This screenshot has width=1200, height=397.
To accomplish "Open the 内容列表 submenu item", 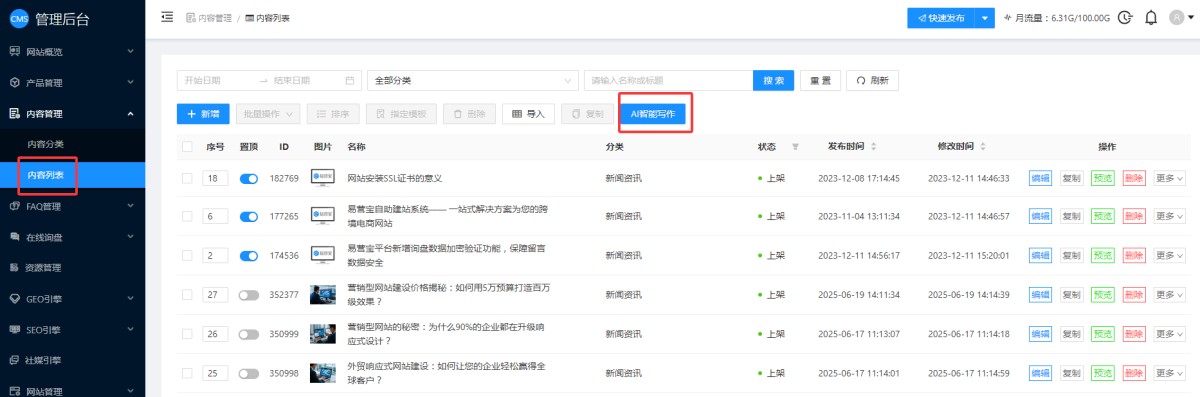I will click(72, 175).
